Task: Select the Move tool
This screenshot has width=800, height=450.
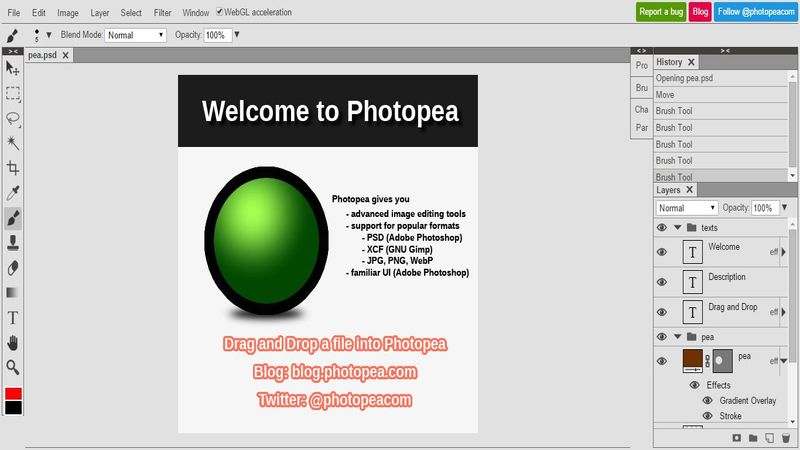Action: [13, 68]
